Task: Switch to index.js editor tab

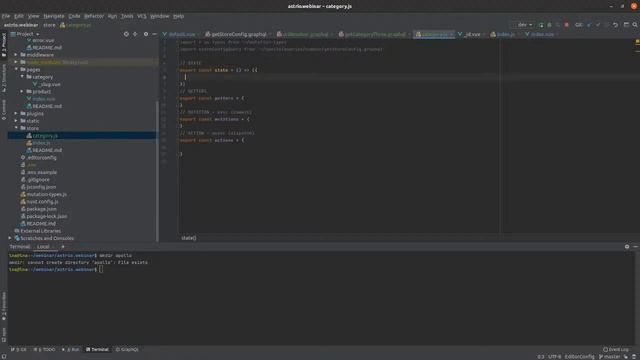Action: click(502, 34)
